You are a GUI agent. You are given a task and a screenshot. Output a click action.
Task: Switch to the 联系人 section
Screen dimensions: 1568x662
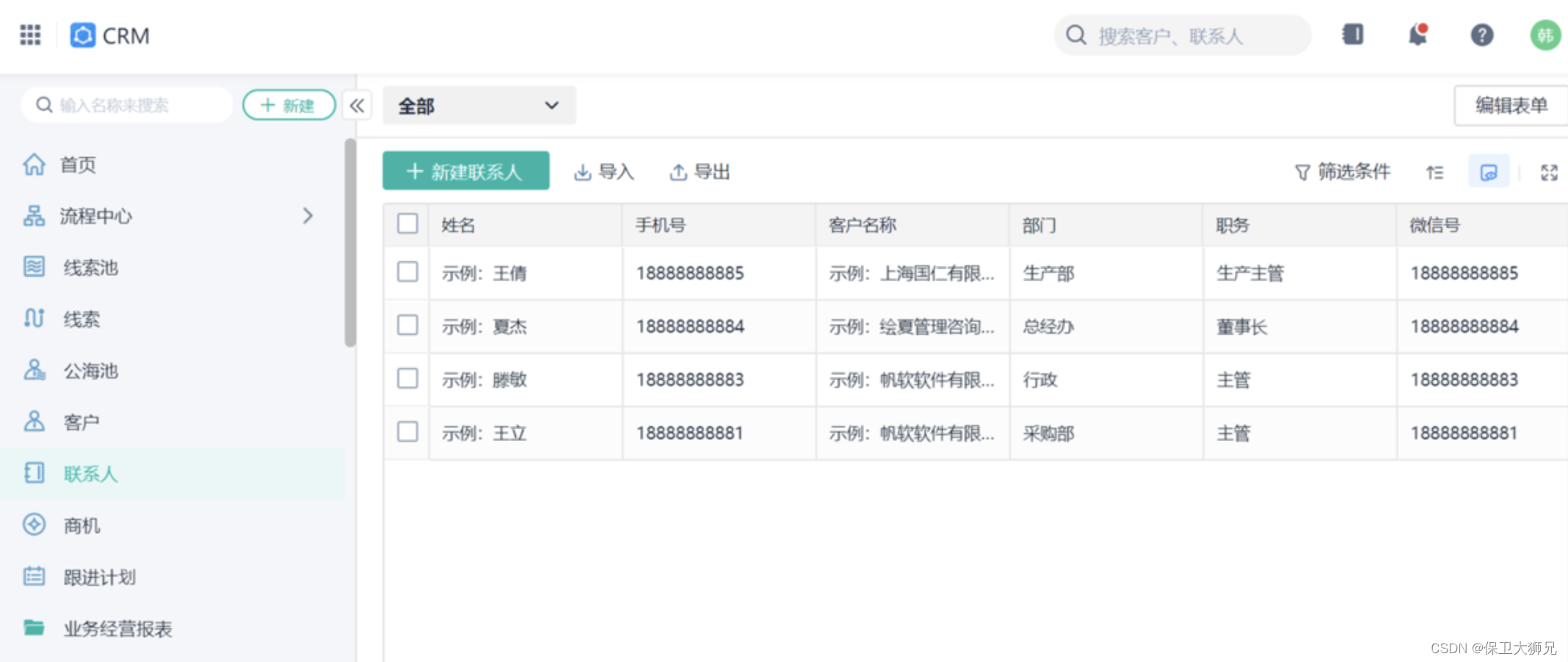coord(90,473)
